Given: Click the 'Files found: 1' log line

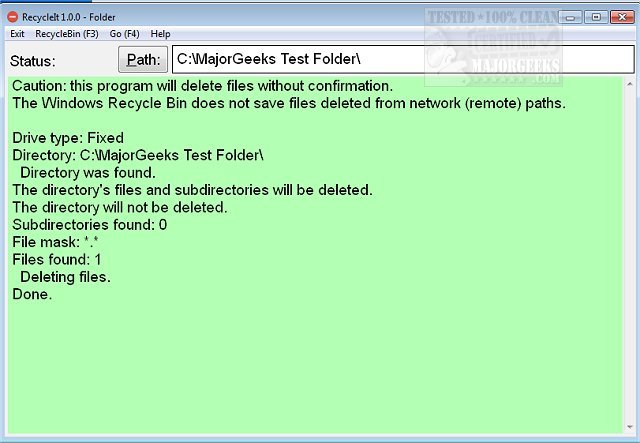Looking at the screenshot, I should click(x=57, y=260).
